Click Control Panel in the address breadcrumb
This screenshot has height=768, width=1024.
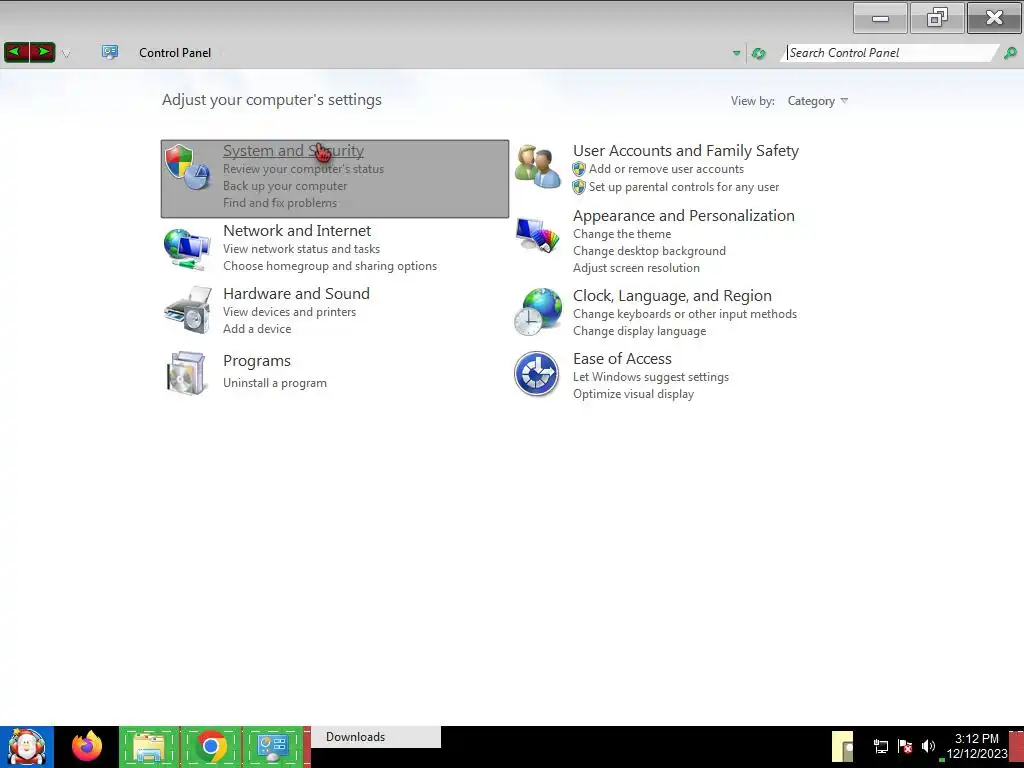175,53
